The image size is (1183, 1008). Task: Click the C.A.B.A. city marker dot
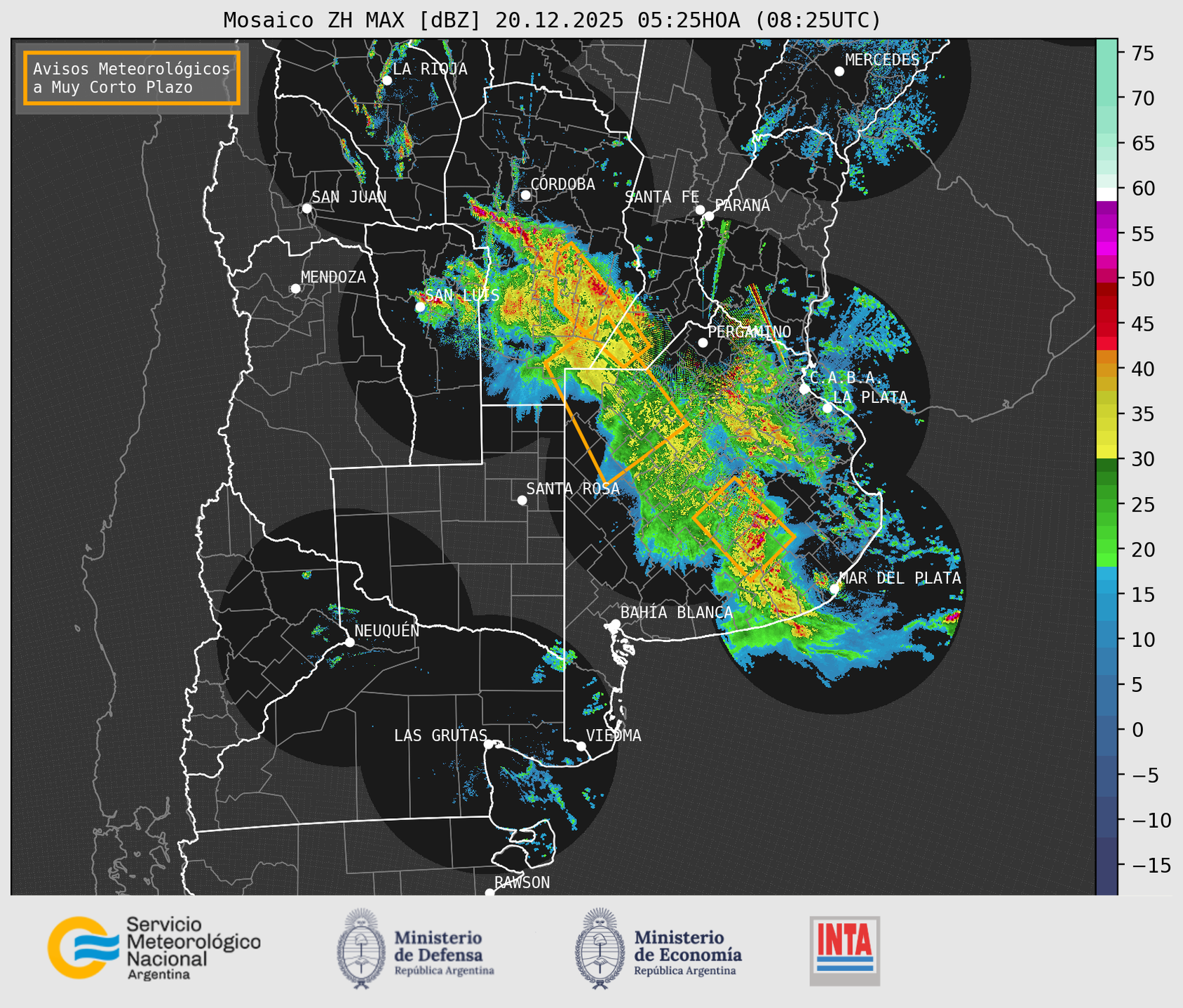click(x=804, y=389)
